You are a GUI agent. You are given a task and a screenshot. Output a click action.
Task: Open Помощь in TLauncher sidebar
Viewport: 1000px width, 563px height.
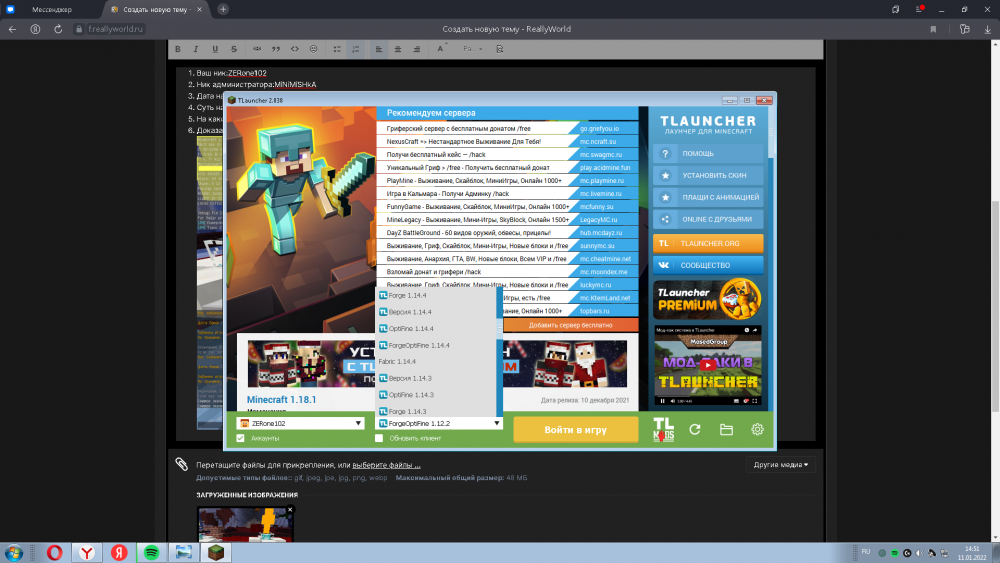pos(708,154)
